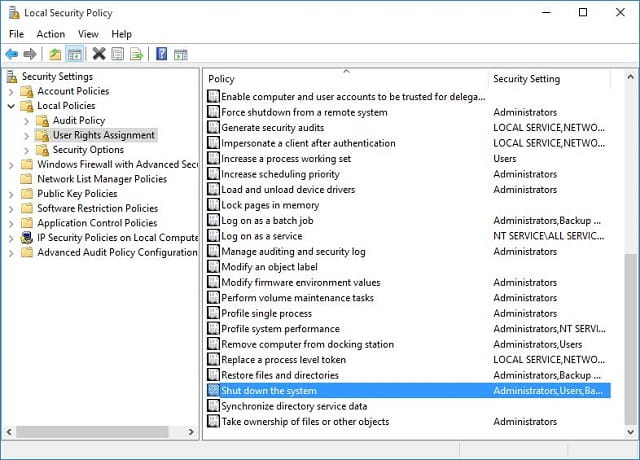Viewport: 640px width, 460px height.
Task: Click the policy icon beside Shut down the system
Action: 213,391
